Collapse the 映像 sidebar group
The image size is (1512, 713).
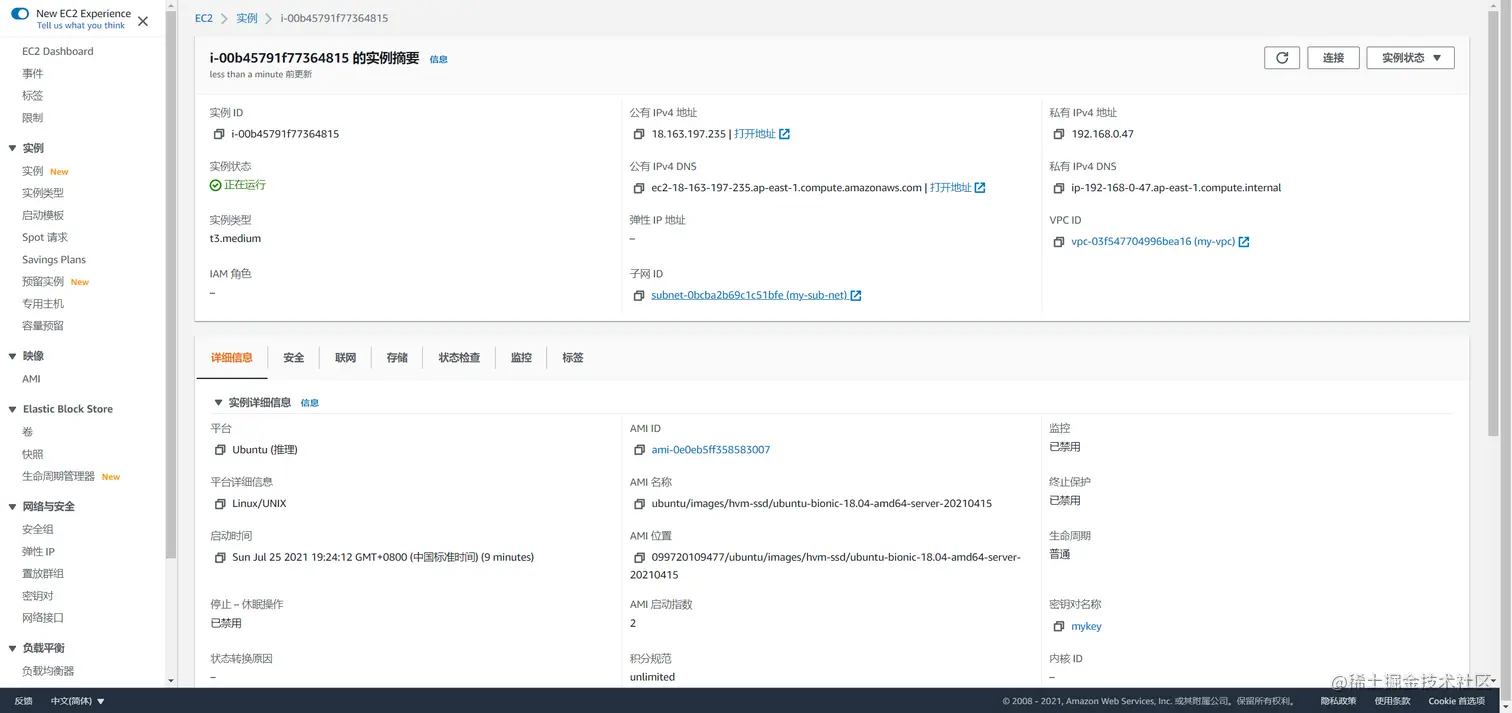click(x=12, y=356)
